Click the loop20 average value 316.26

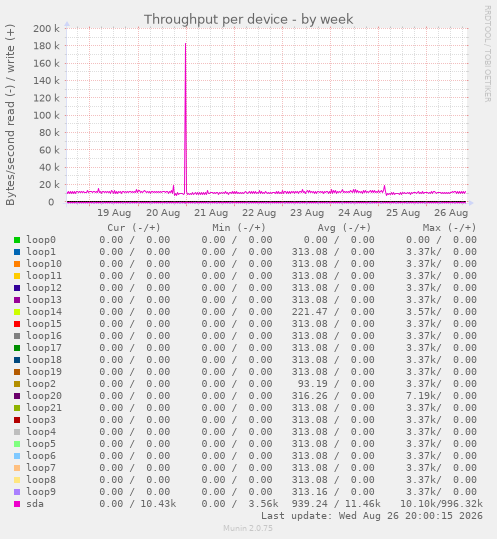pos(310,396)
